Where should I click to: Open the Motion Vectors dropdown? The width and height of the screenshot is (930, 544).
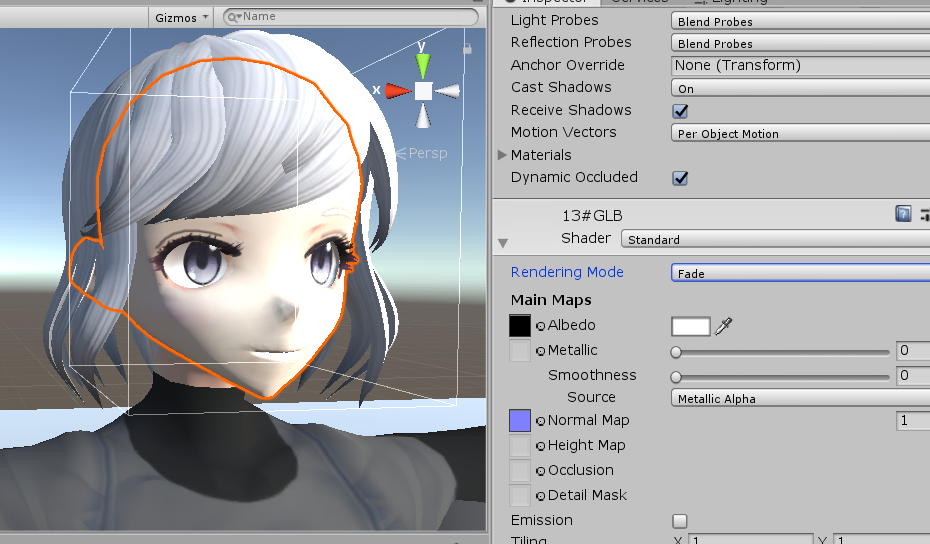800,133
